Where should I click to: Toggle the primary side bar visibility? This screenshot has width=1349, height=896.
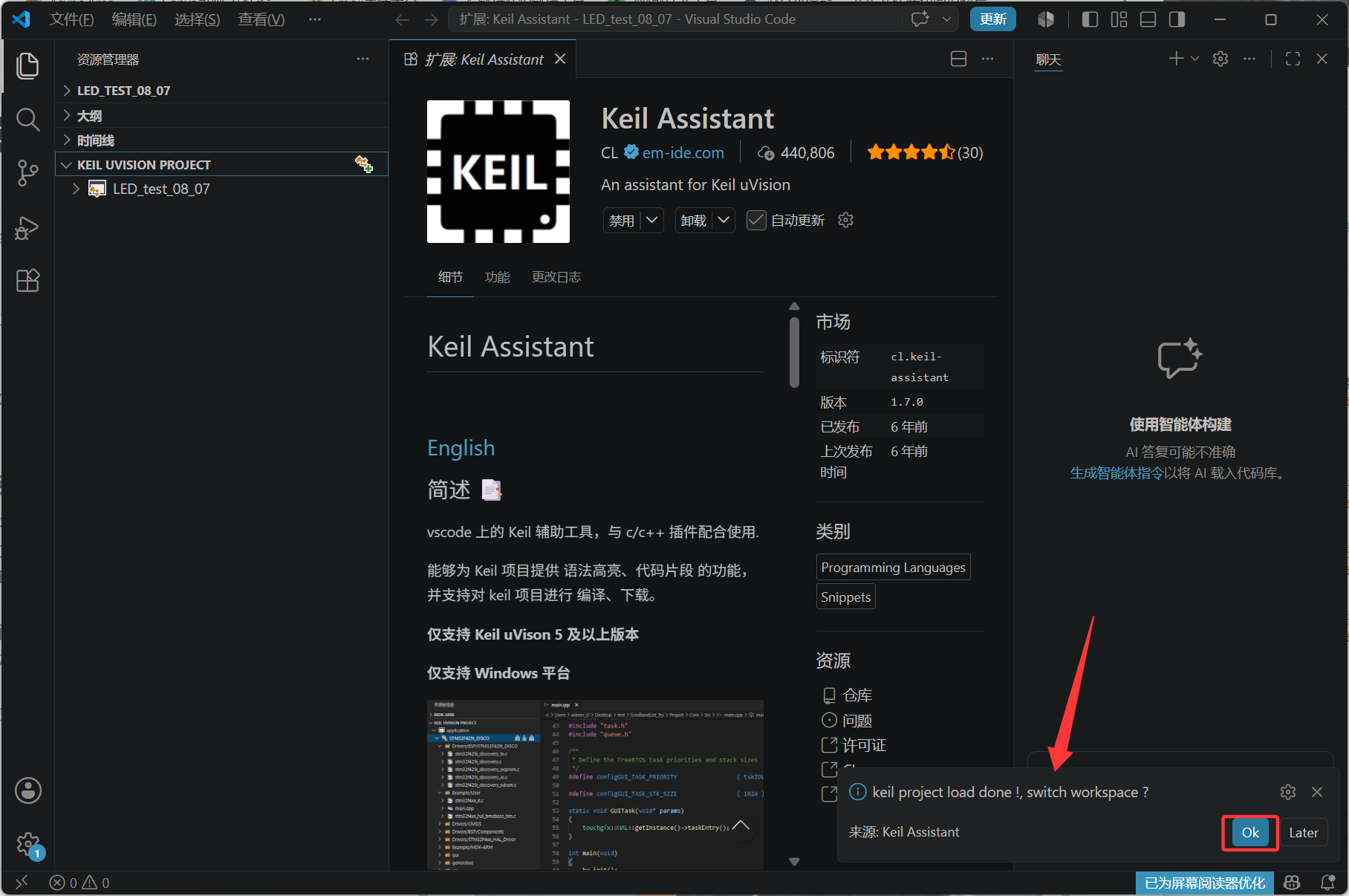[1090, 19]
